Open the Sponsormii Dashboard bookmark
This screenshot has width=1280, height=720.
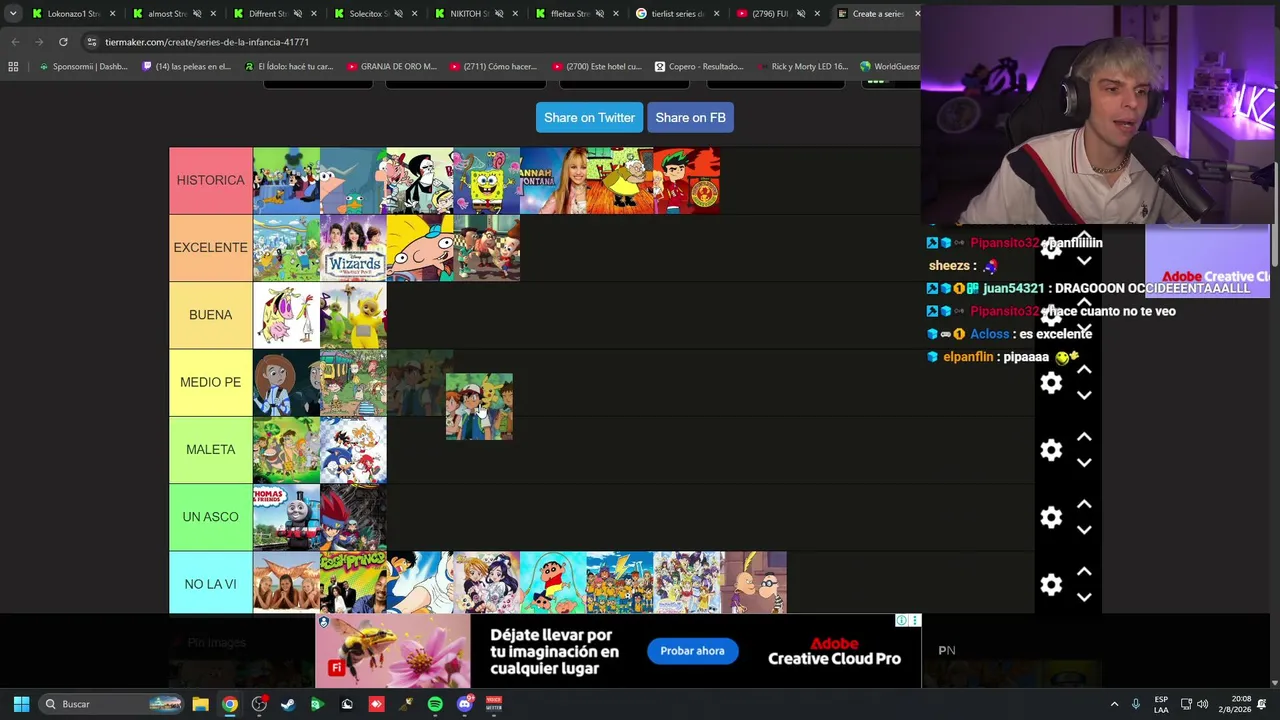(x=84, y=67)
